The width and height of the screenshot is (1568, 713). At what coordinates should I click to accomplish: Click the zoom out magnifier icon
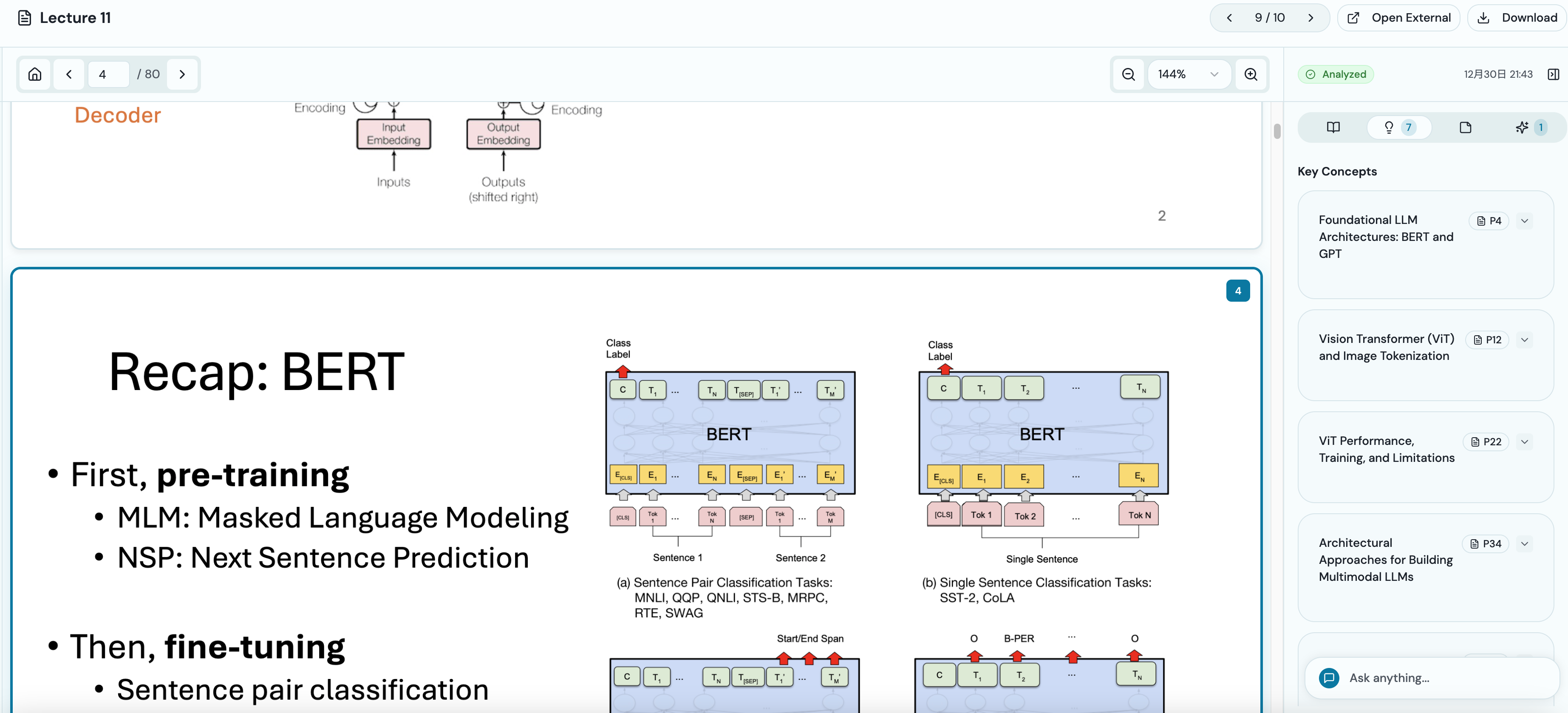coord(1128,74)
